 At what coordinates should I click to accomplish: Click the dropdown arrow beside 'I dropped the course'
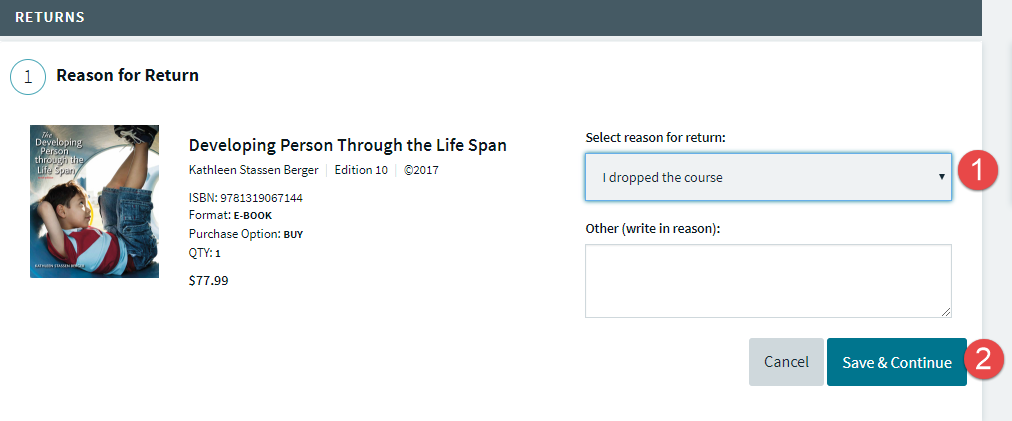pos(941,177)
